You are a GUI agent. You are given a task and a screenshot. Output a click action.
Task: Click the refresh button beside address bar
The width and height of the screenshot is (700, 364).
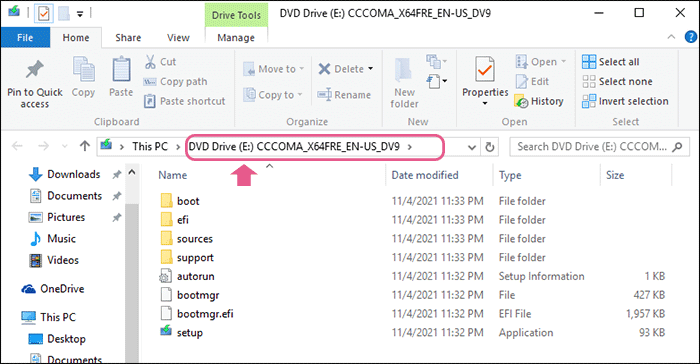click(490, 146)
